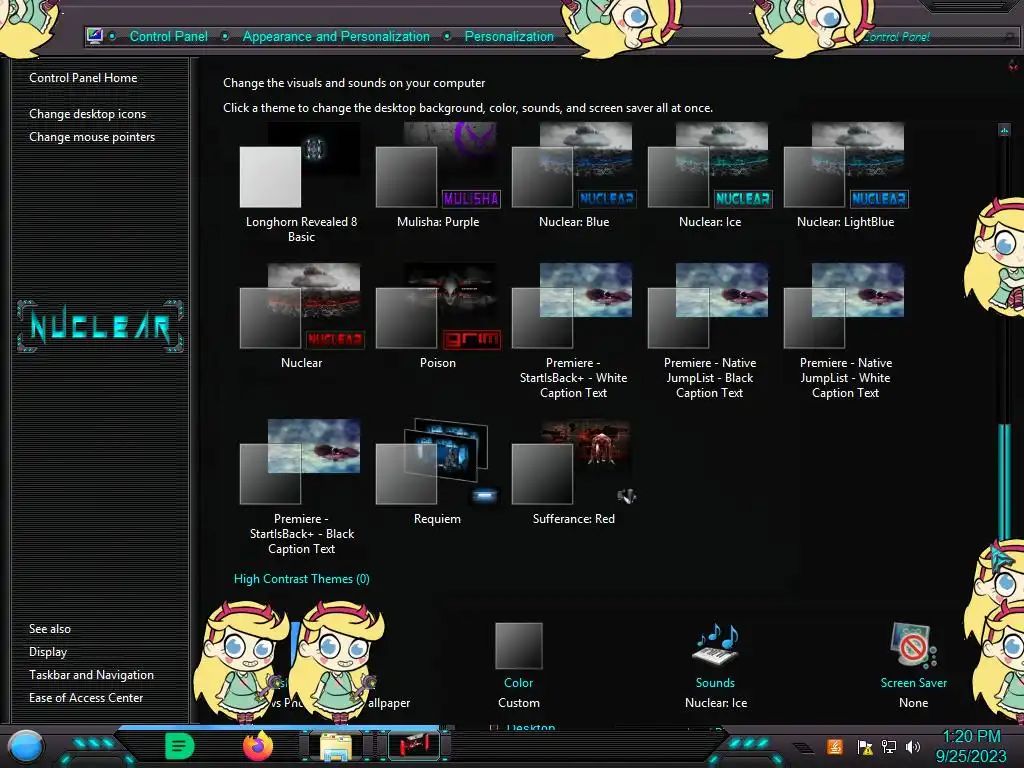Open Control Panel Home
The width and height of the screenshot is (1024, 768).
(83, 78)
